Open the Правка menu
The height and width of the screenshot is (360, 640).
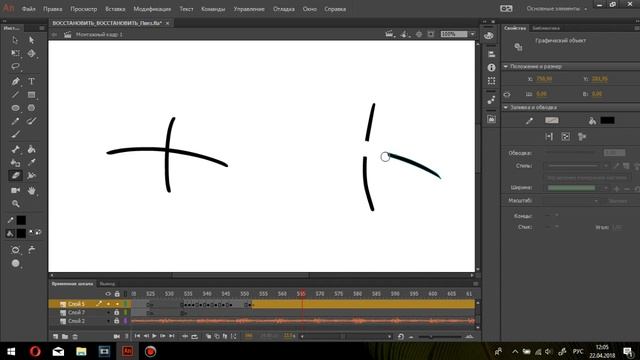(x=53, y=9)
